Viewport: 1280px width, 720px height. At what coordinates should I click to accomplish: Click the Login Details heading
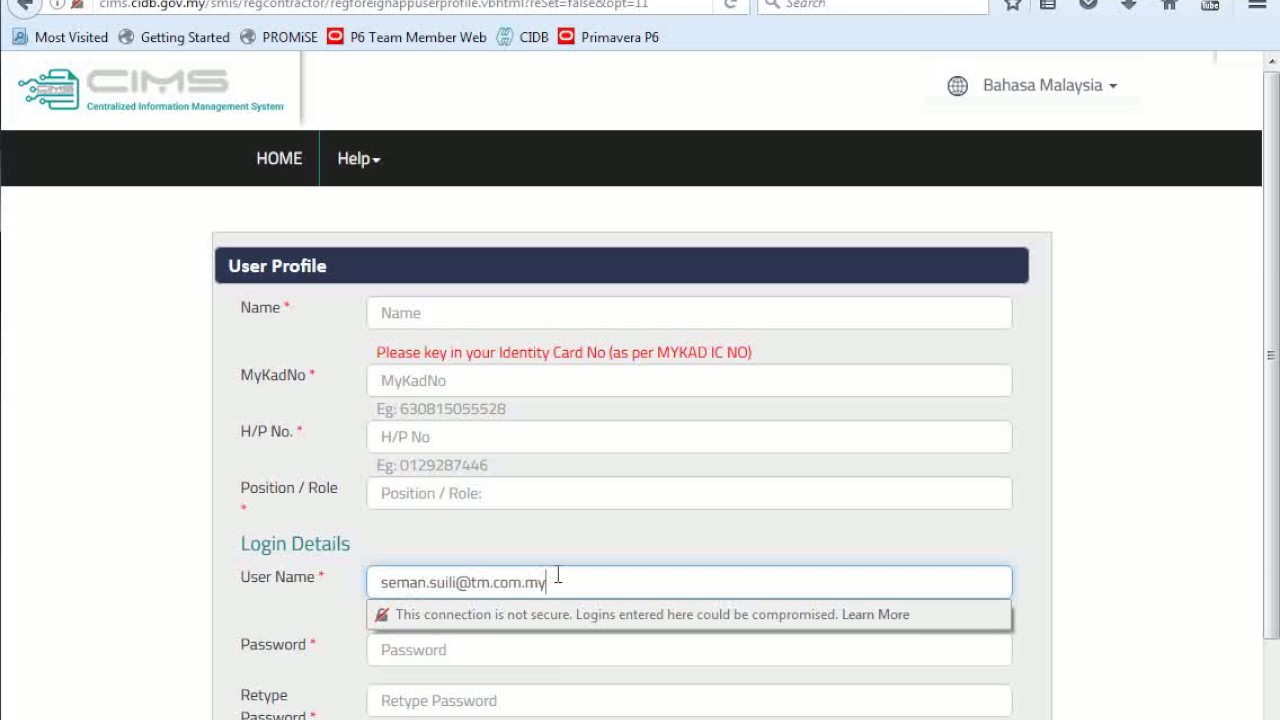(295, 544)
